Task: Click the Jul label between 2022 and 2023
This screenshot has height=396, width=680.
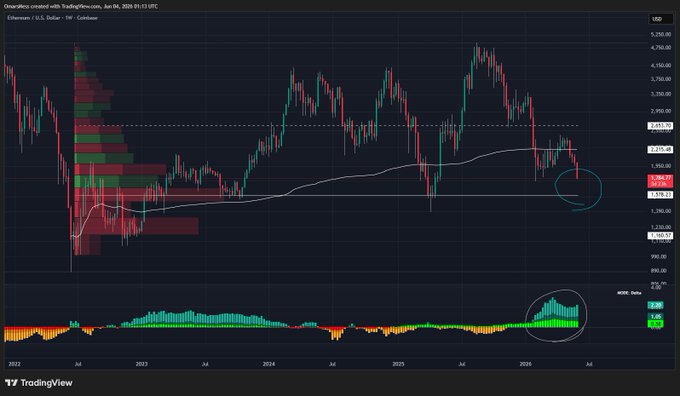Action: (78, 364)
